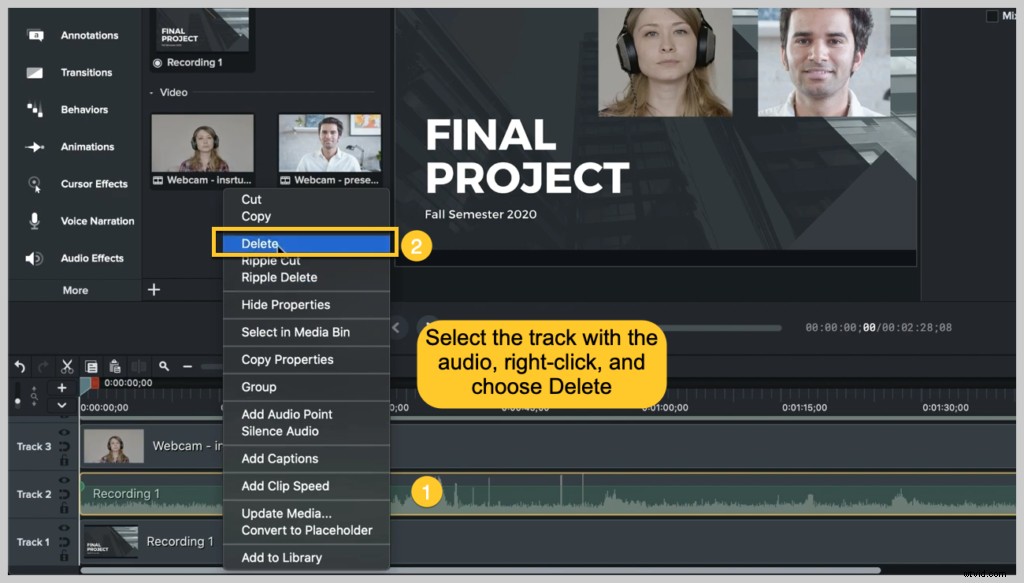Collapse the tracks using the chevron below the plus
Viewport: 1024px width, 583px height.
(x=62, y=405)
